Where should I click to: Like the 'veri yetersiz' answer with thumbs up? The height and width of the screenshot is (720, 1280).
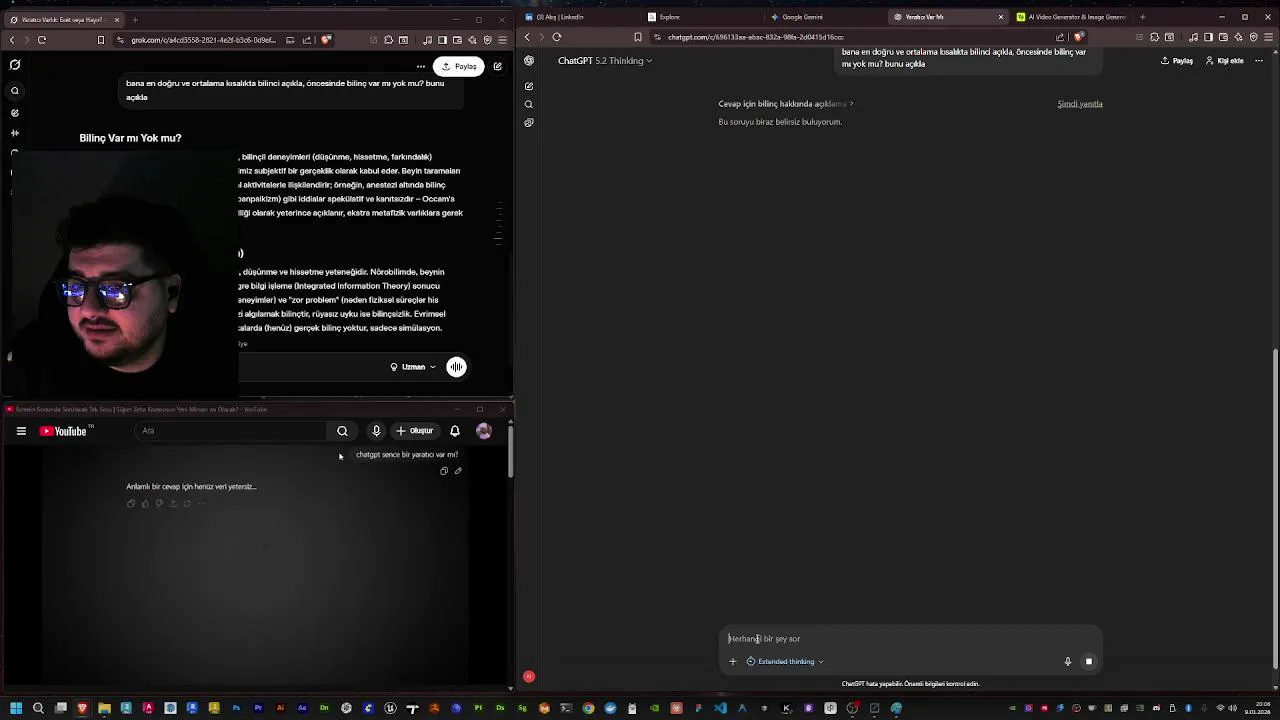tap(145, 503)
